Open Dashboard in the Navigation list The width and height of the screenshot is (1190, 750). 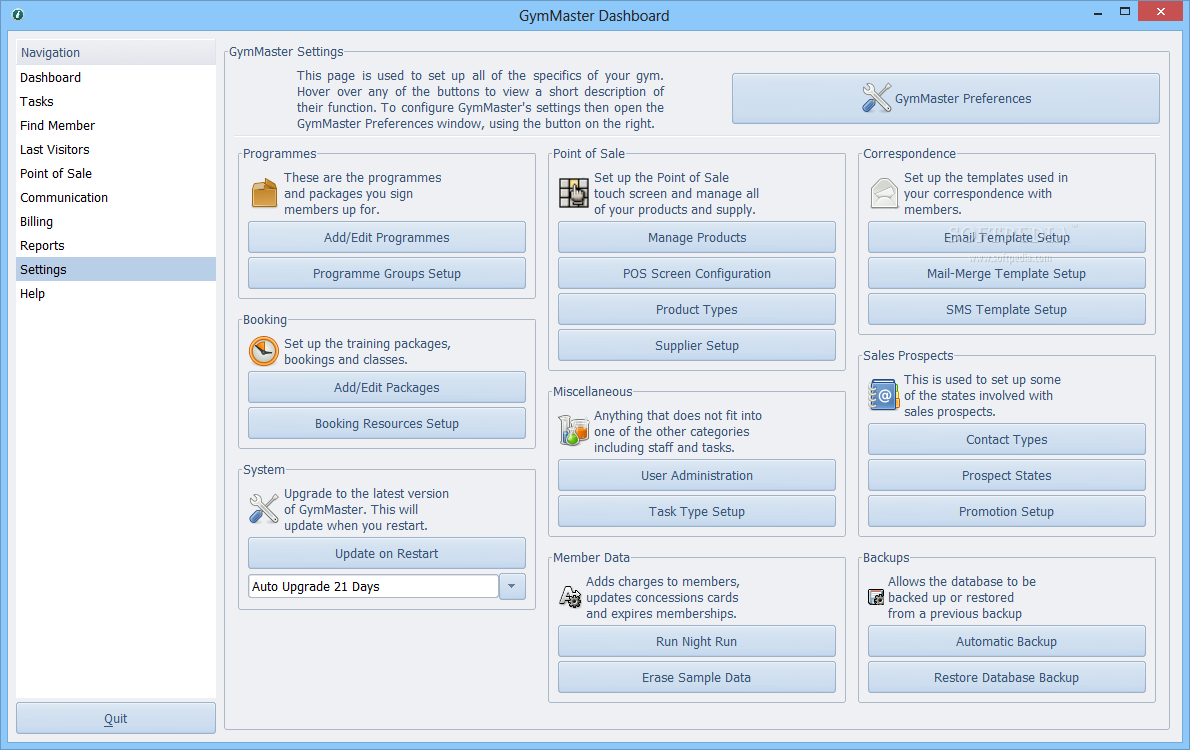click(x=115, y=77)
